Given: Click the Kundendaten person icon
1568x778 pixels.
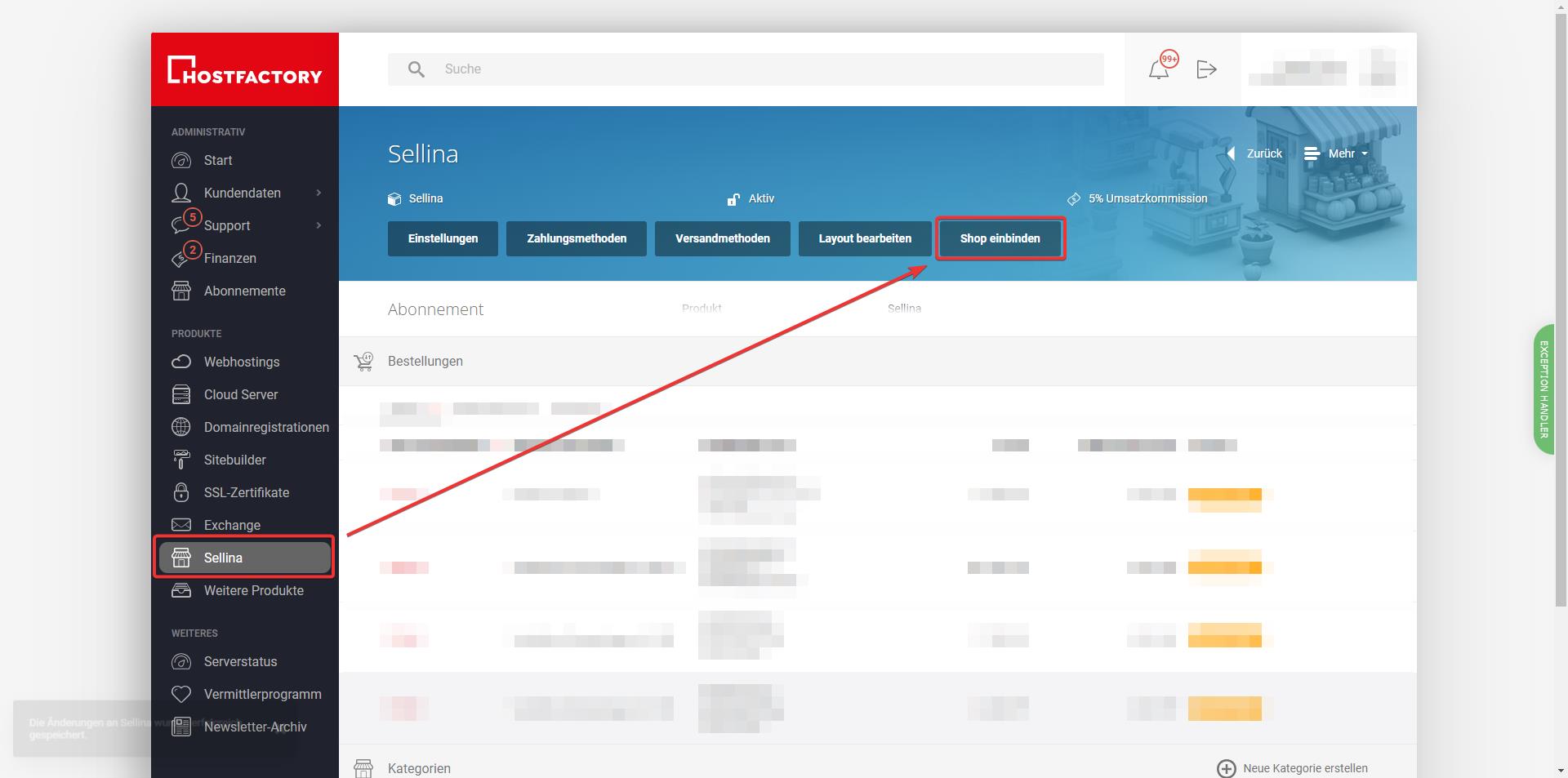Looking at the screenshot, I should (181, 193).
